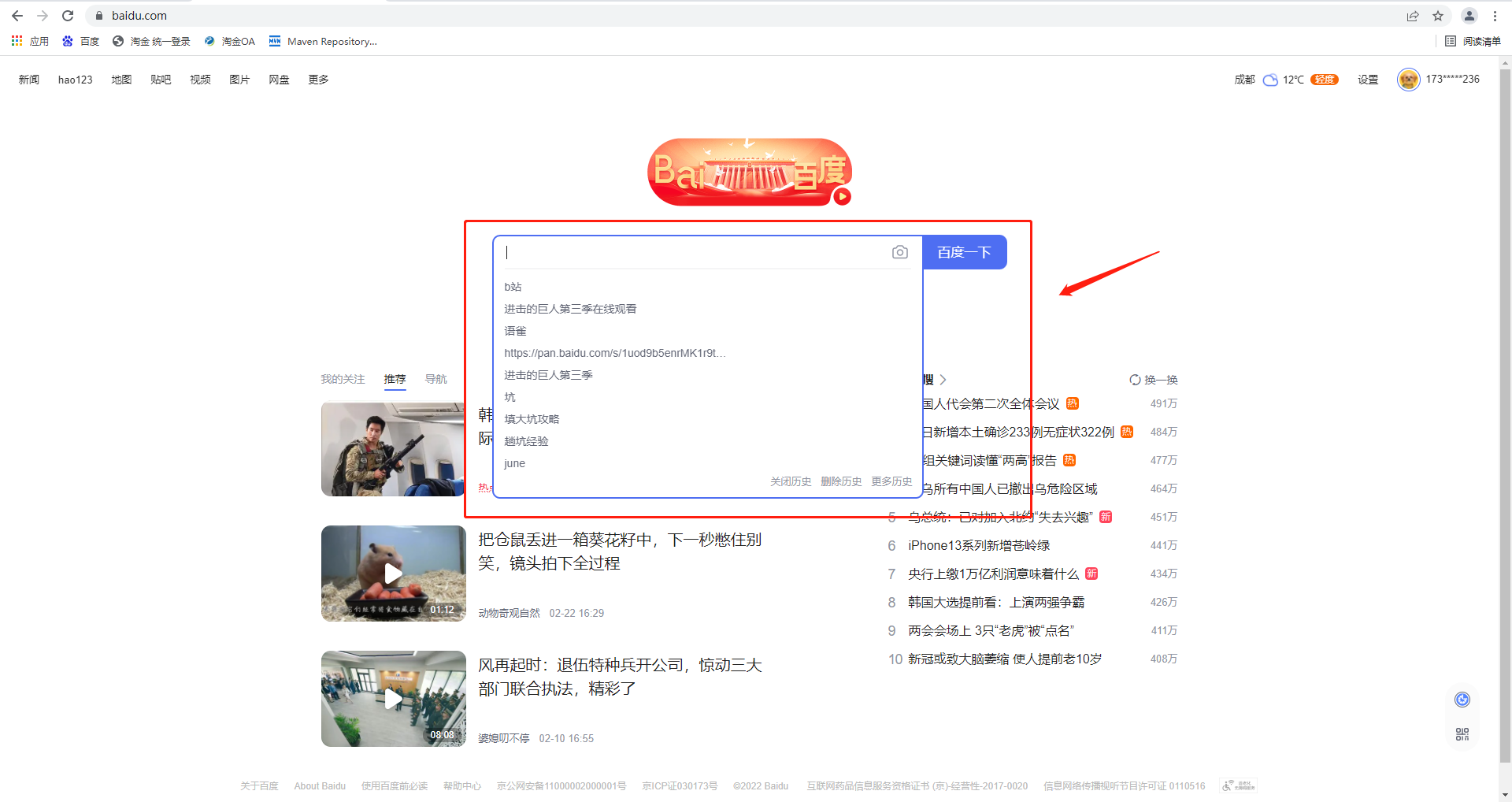
Task: Select the pan.baidu.com URL suggestion
Action: (x=614, y=353)
